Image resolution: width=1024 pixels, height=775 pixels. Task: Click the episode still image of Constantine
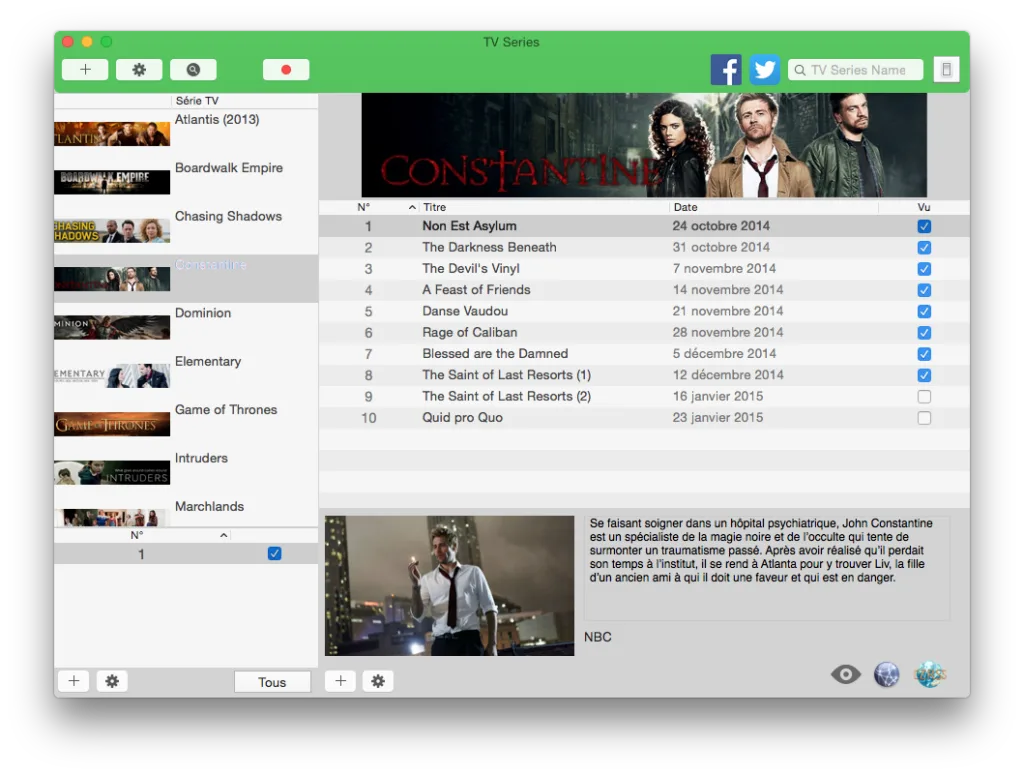(449, 586)
